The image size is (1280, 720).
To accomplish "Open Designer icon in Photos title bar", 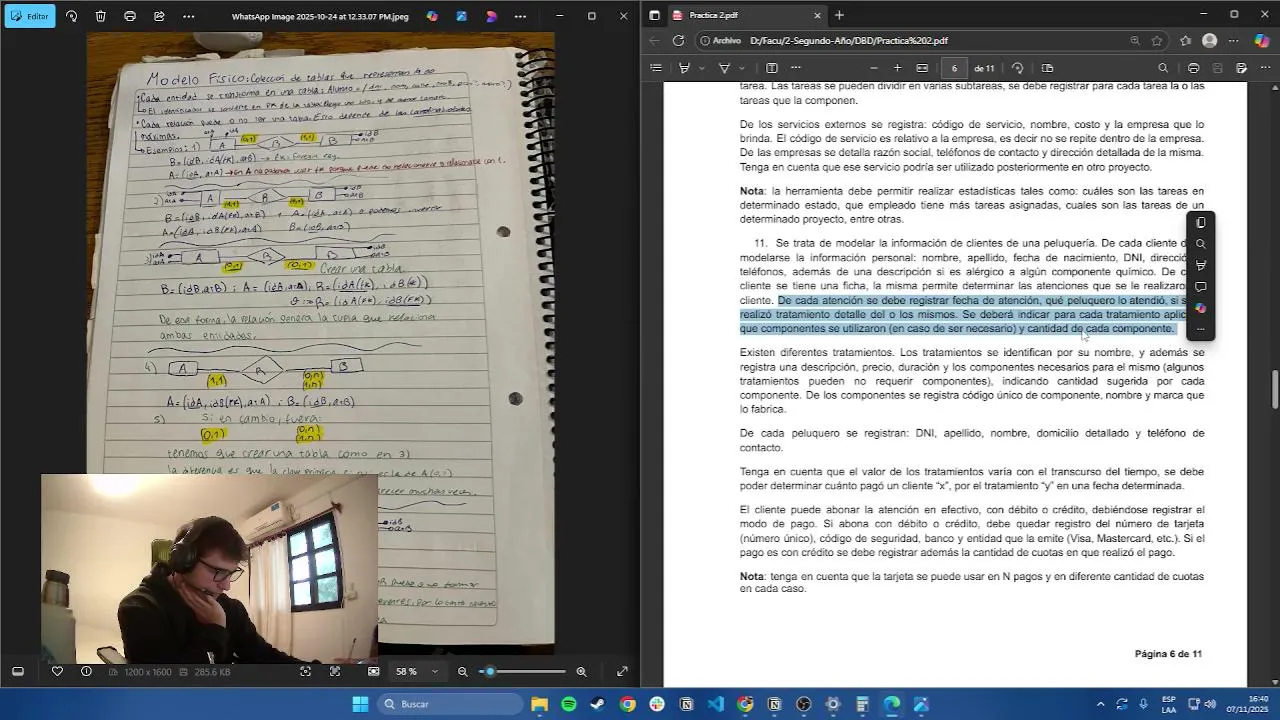I will pyautogui.click(x=461, y=16).
